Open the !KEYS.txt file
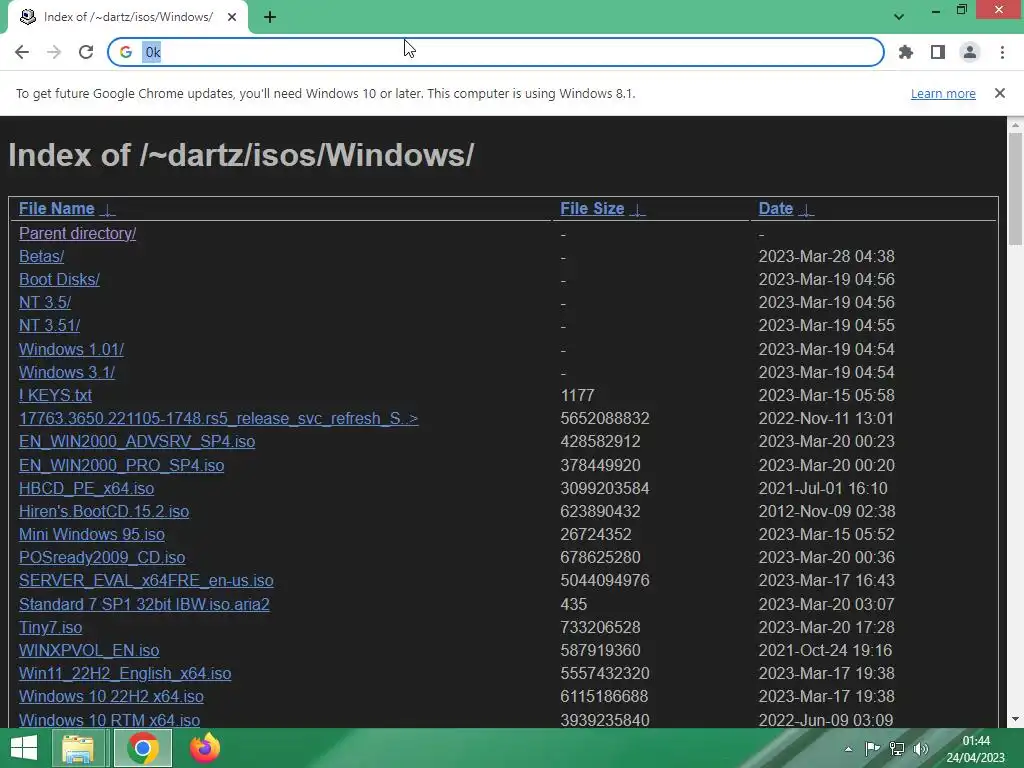This screenshot has height=768, width=1024. click(55, 395)
